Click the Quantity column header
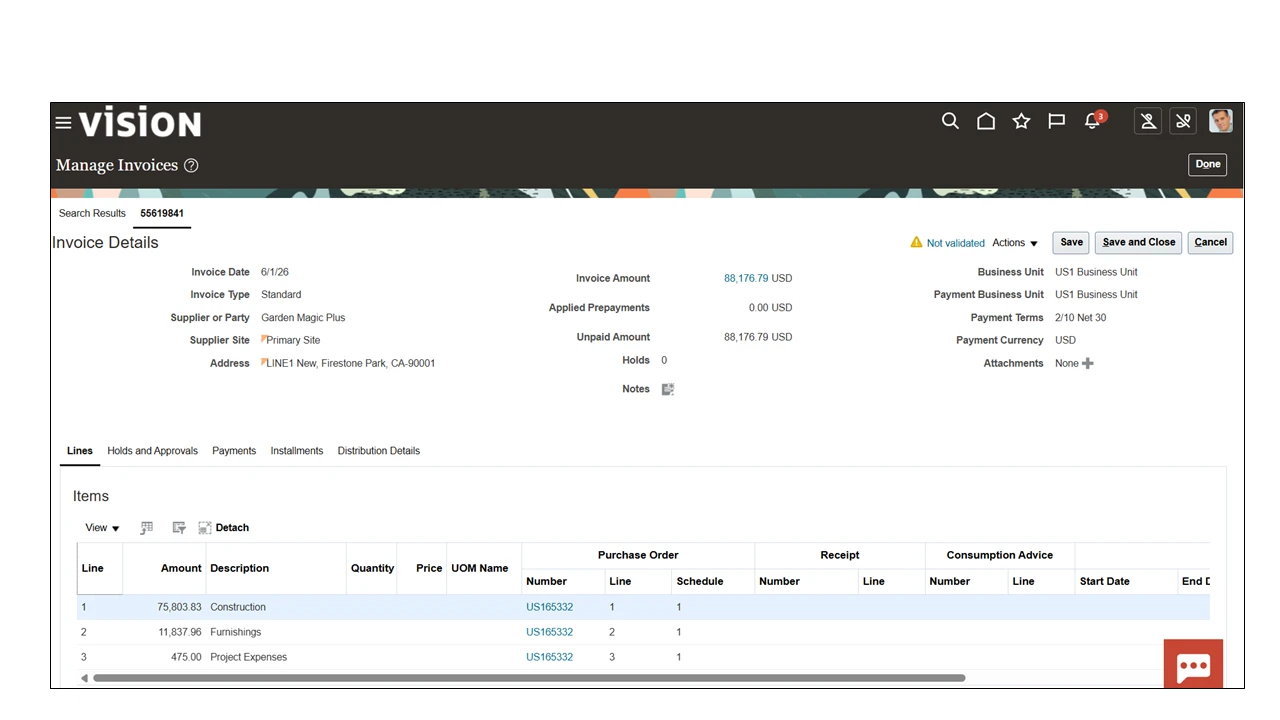Screen dimensions: 1280x720 pyautogui.click(x=372, y=568)
